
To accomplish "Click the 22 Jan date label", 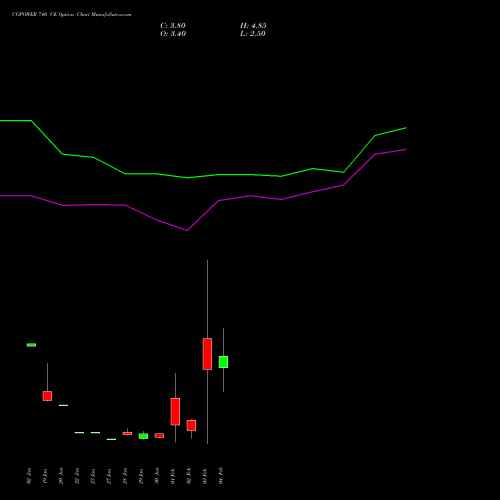I will (x=77, y=476).
